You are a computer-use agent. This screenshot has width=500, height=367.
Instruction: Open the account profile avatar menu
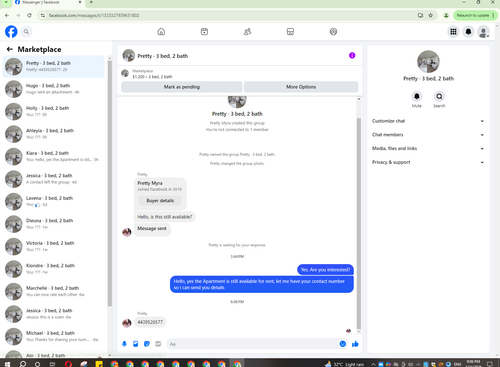point(483,32)
